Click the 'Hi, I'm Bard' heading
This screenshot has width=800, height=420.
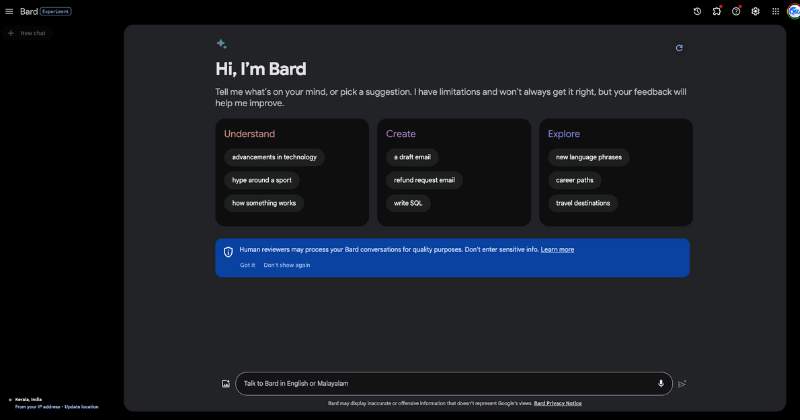(261, 69)
